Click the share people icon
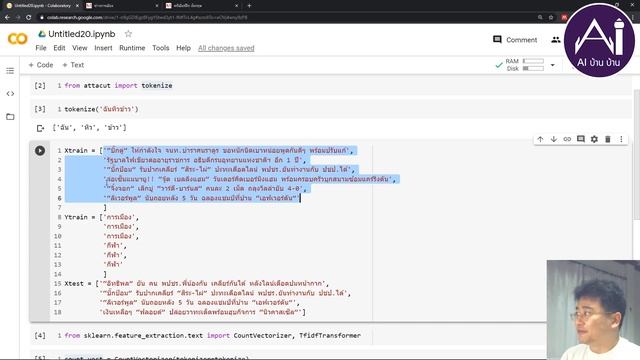The image size is (640, 360). point(556,40)
